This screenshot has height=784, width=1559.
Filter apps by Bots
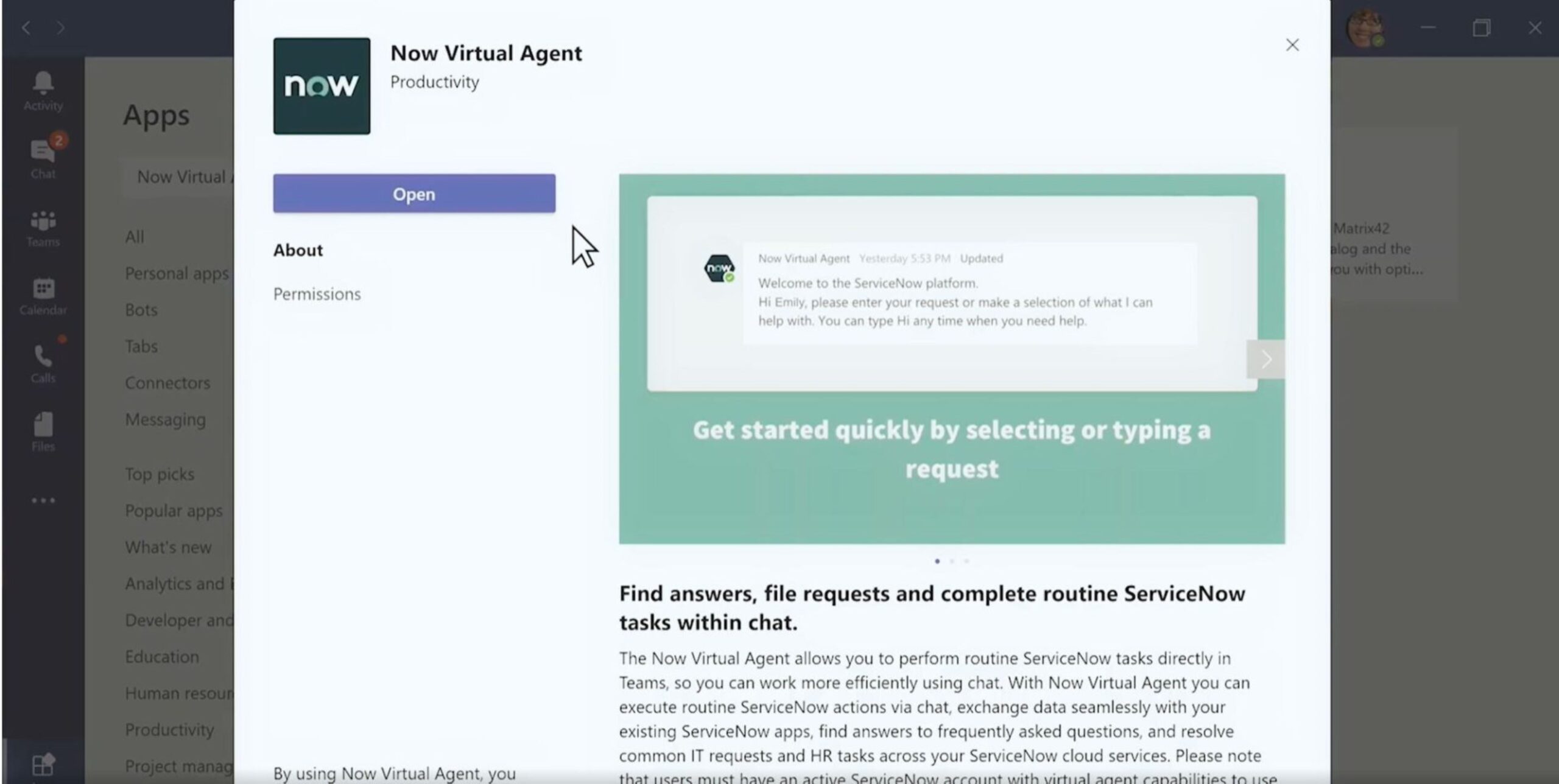pos(141,310)
